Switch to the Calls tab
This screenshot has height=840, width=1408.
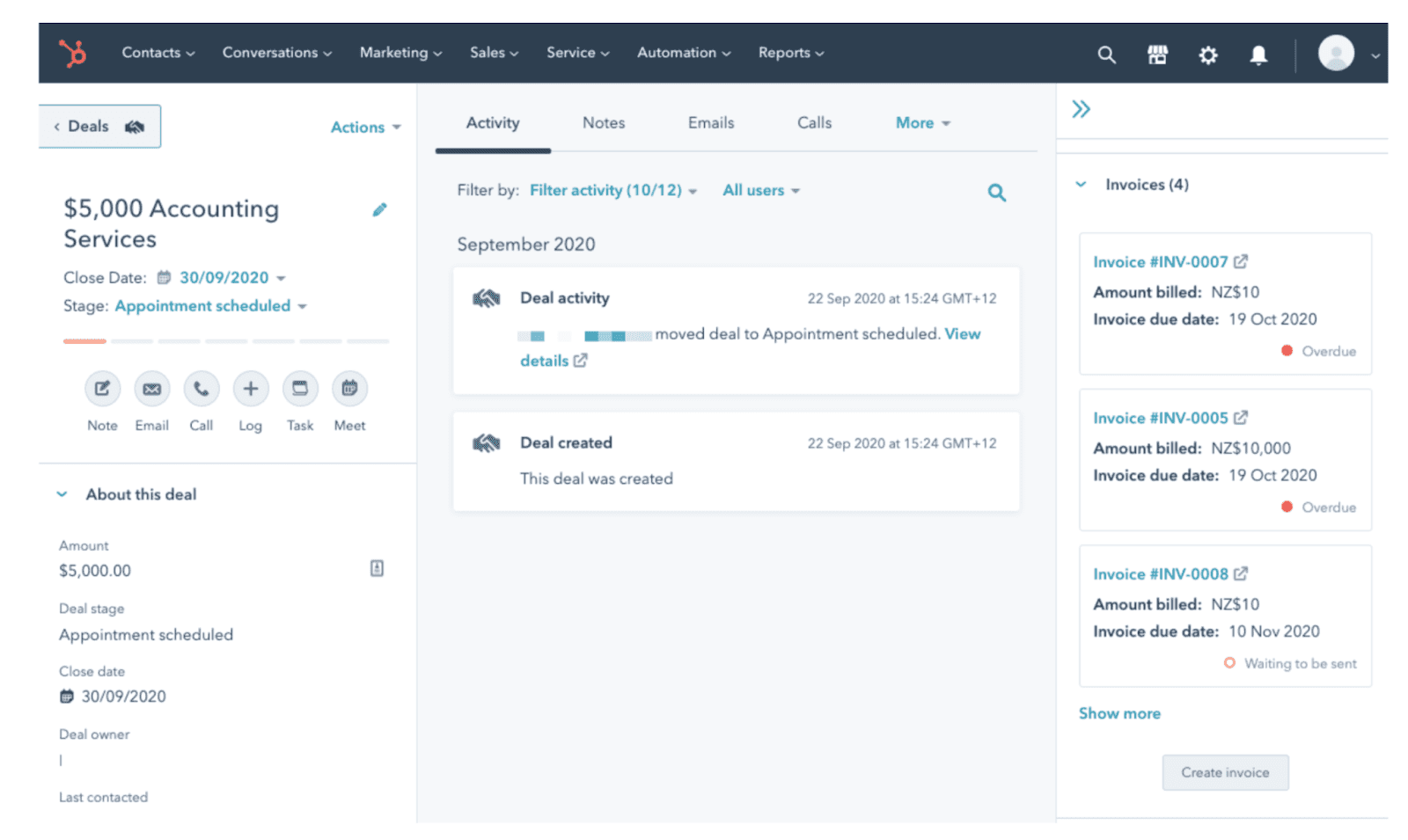(x=814, y=123)
